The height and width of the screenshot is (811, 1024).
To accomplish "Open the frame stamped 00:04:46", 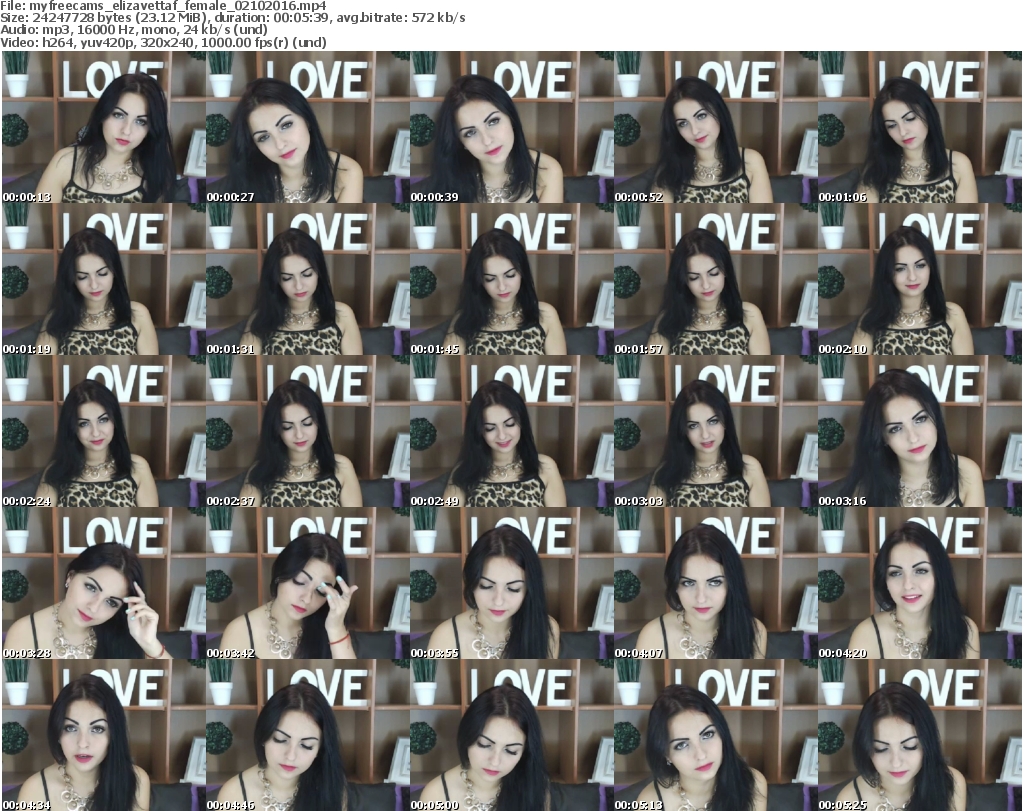I will (x=308, y=735).
